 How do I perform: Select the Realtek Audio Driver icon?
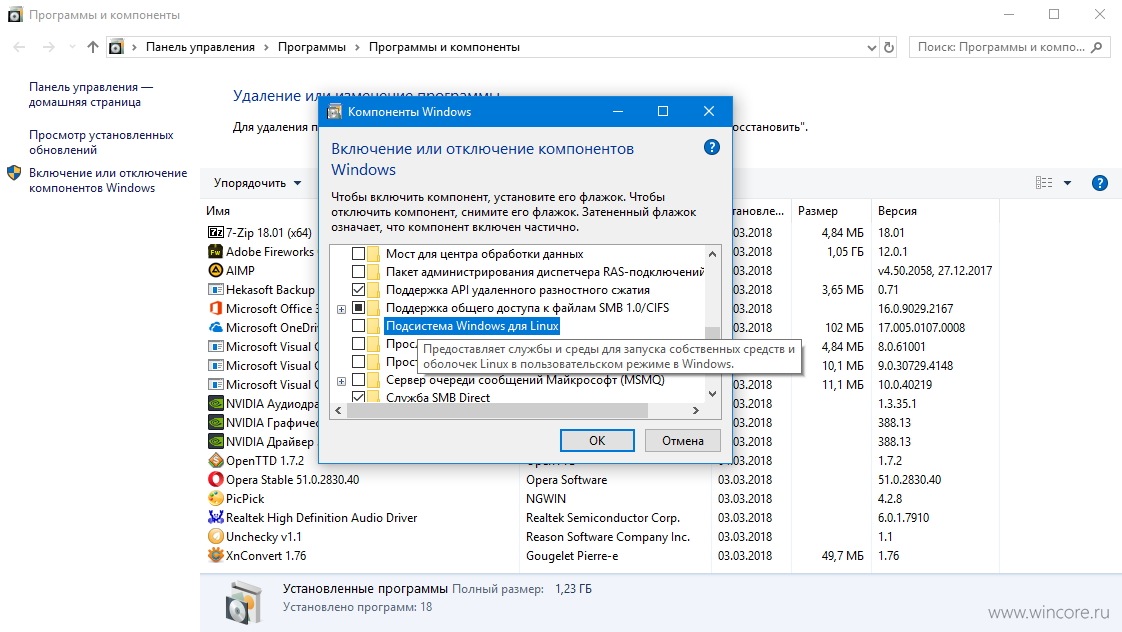(215, 517)
